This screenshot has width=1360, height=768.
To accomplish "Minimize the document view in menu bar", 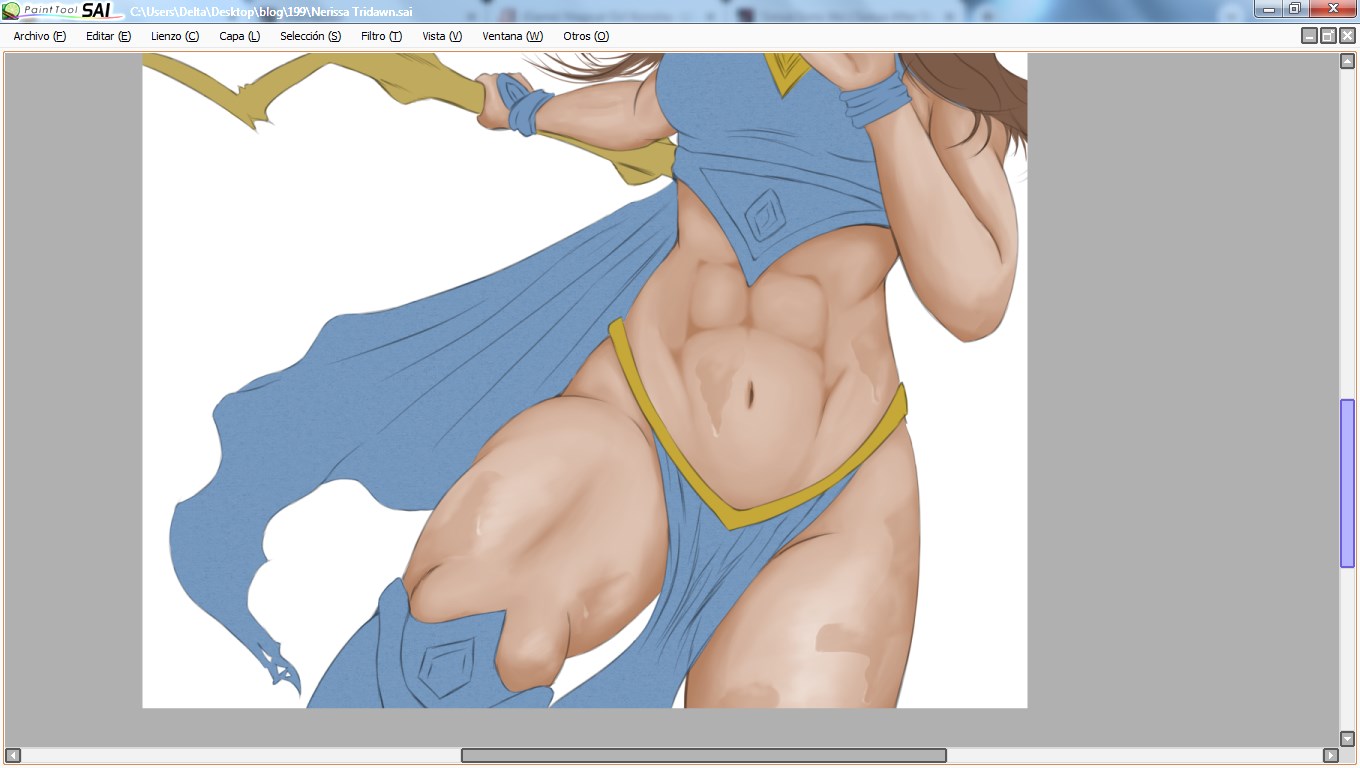I will tap(1309, 36).
